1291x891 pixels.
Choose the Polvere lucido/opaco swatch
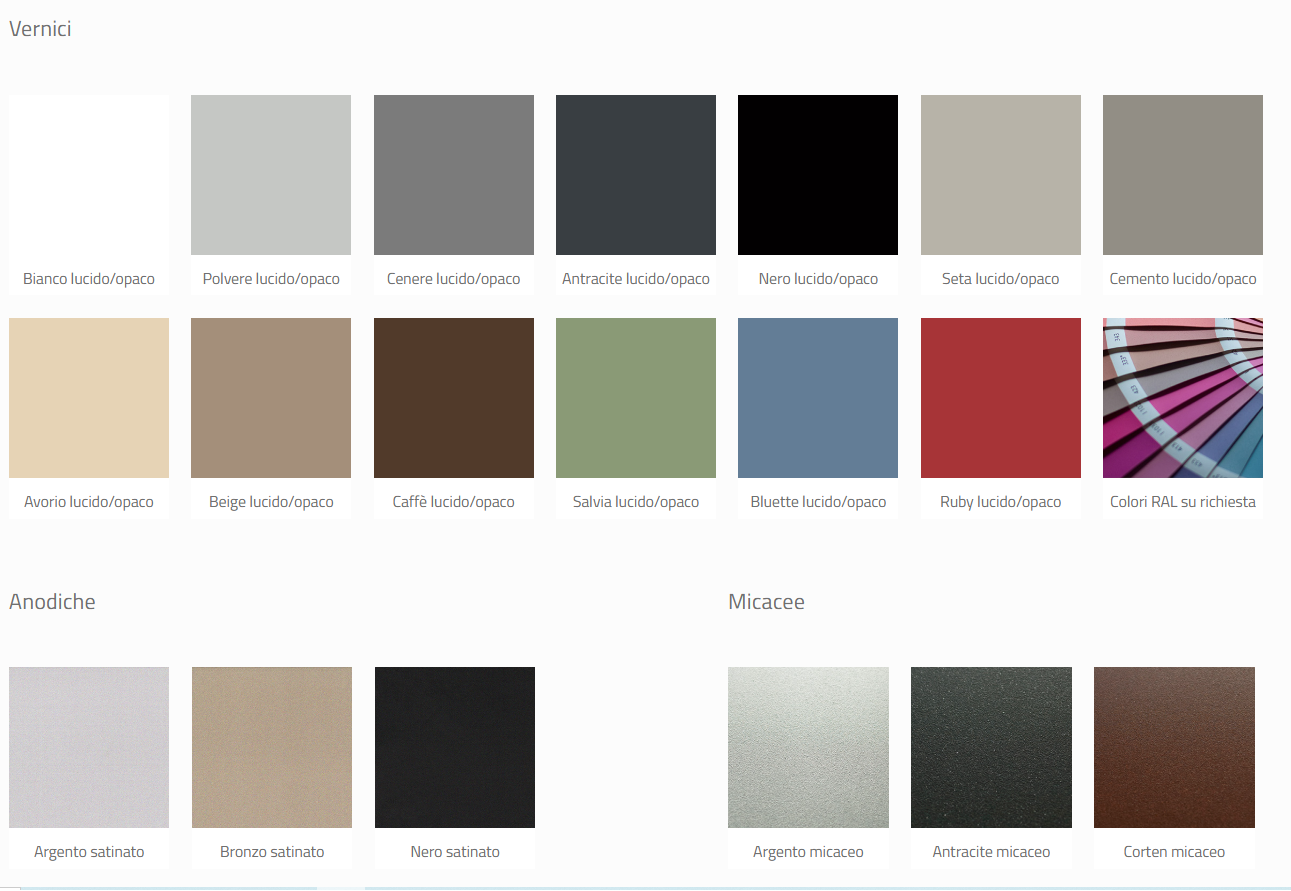[x=271, y=175]
